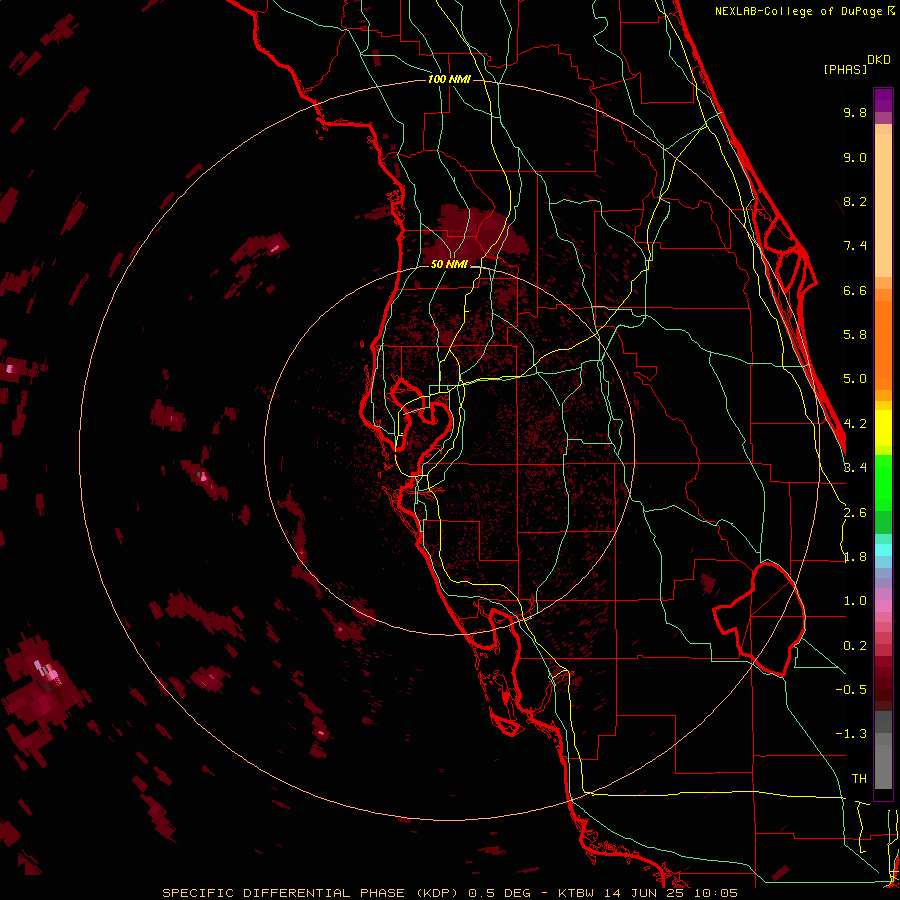This screenshot has height=900, width=900.
Task: Click the 1.0 legend value
Action: coord(855,601)
